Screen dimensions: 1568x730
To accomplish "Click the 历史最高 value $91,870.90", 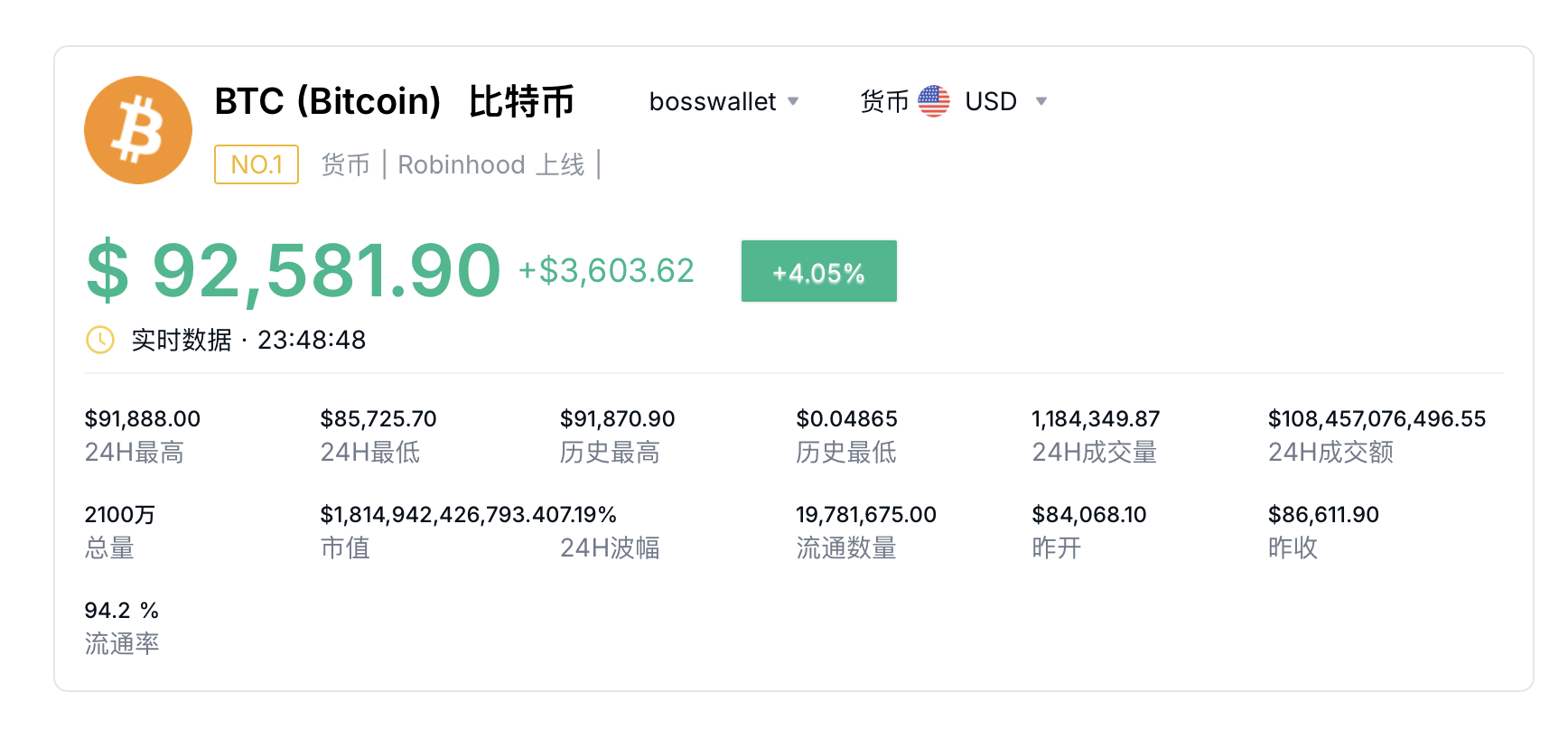I will coord(618,419).
